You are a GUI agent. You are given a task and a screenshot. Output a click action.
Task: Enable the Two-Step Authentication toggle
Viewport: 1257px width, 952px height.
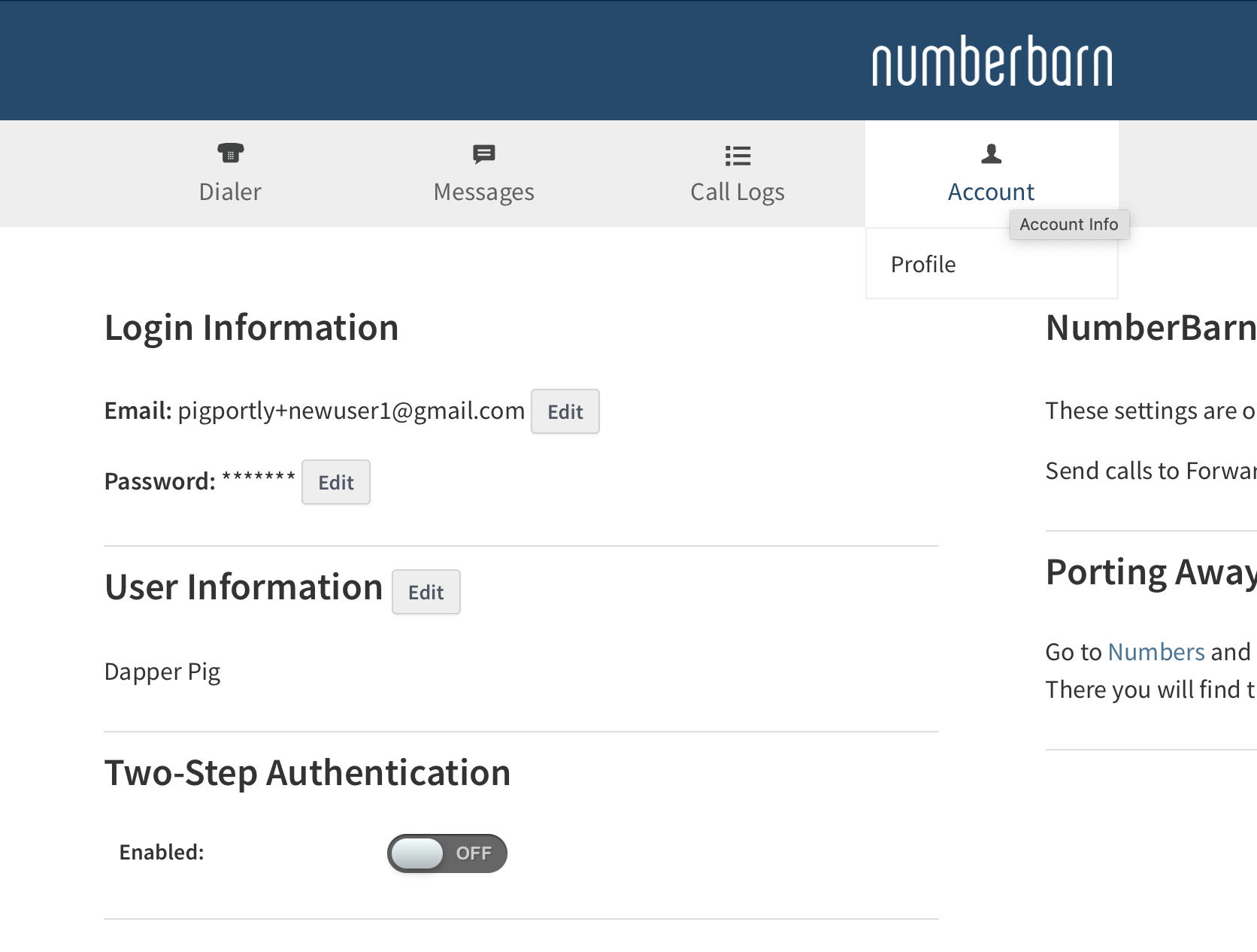pyautogui.click(x=447, y=853)
